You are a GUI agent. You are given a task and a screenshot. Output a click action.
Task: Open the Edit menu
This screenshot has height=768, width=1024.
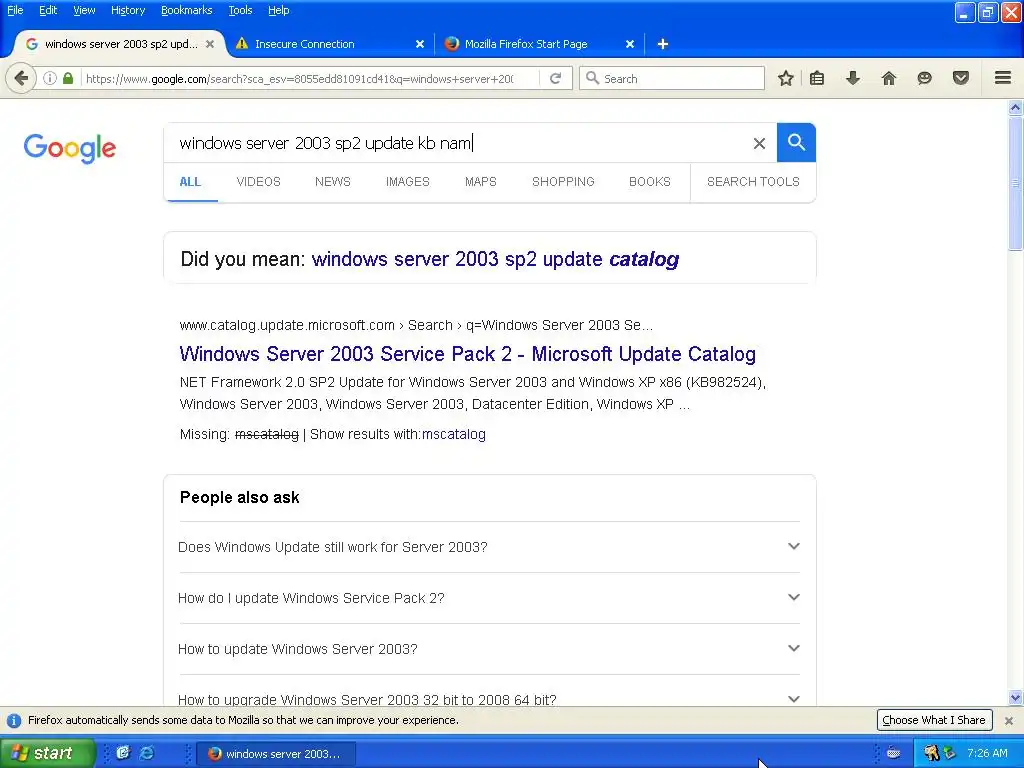[48, 10]
